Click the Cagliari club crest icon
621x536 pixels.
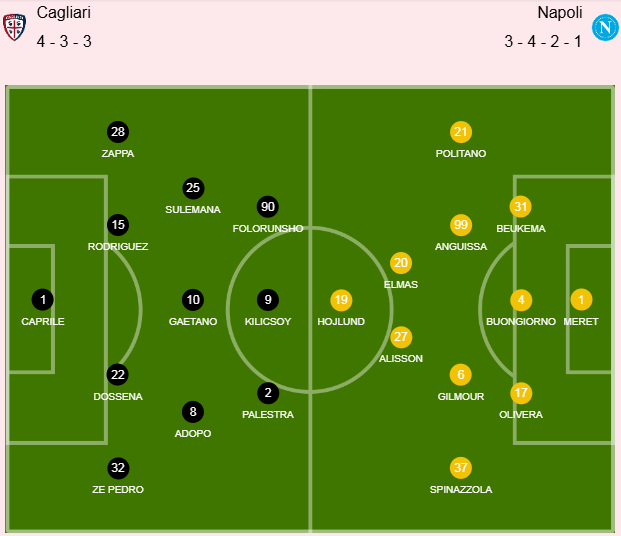pyautogui.click(x=14, y=27)
